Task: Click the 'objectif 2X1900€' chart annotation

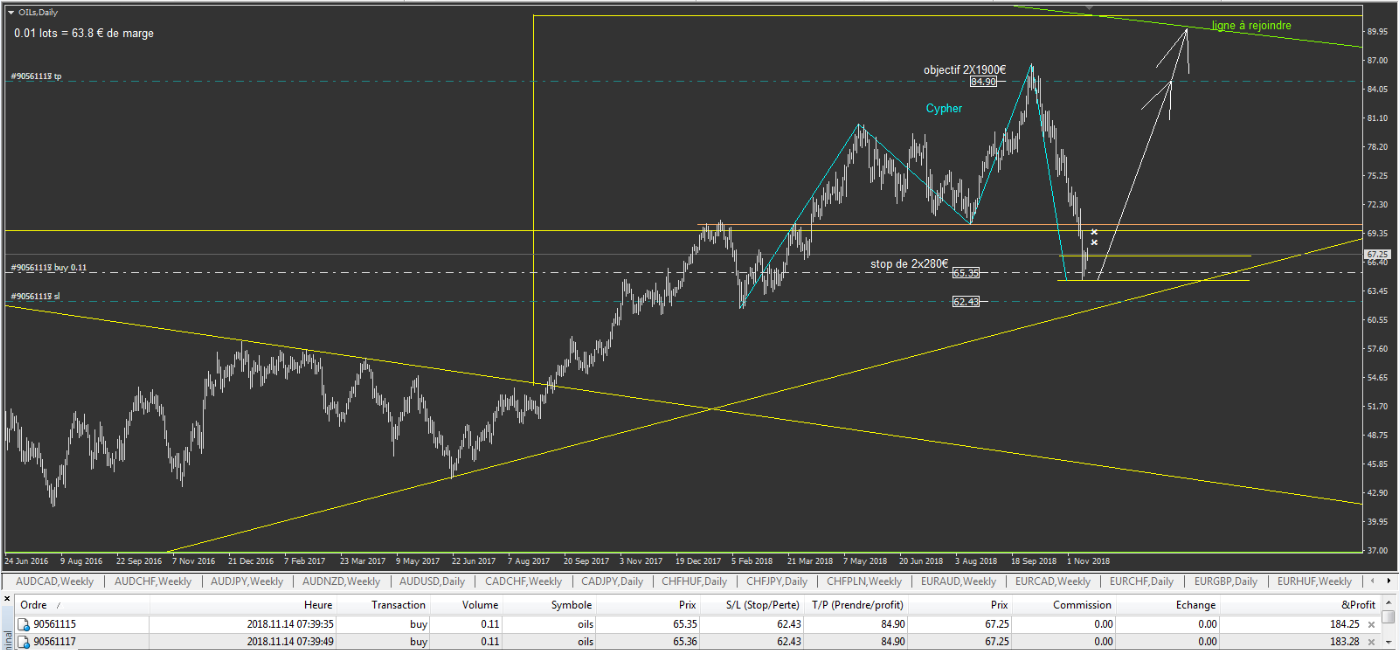Action: point(964,70)
